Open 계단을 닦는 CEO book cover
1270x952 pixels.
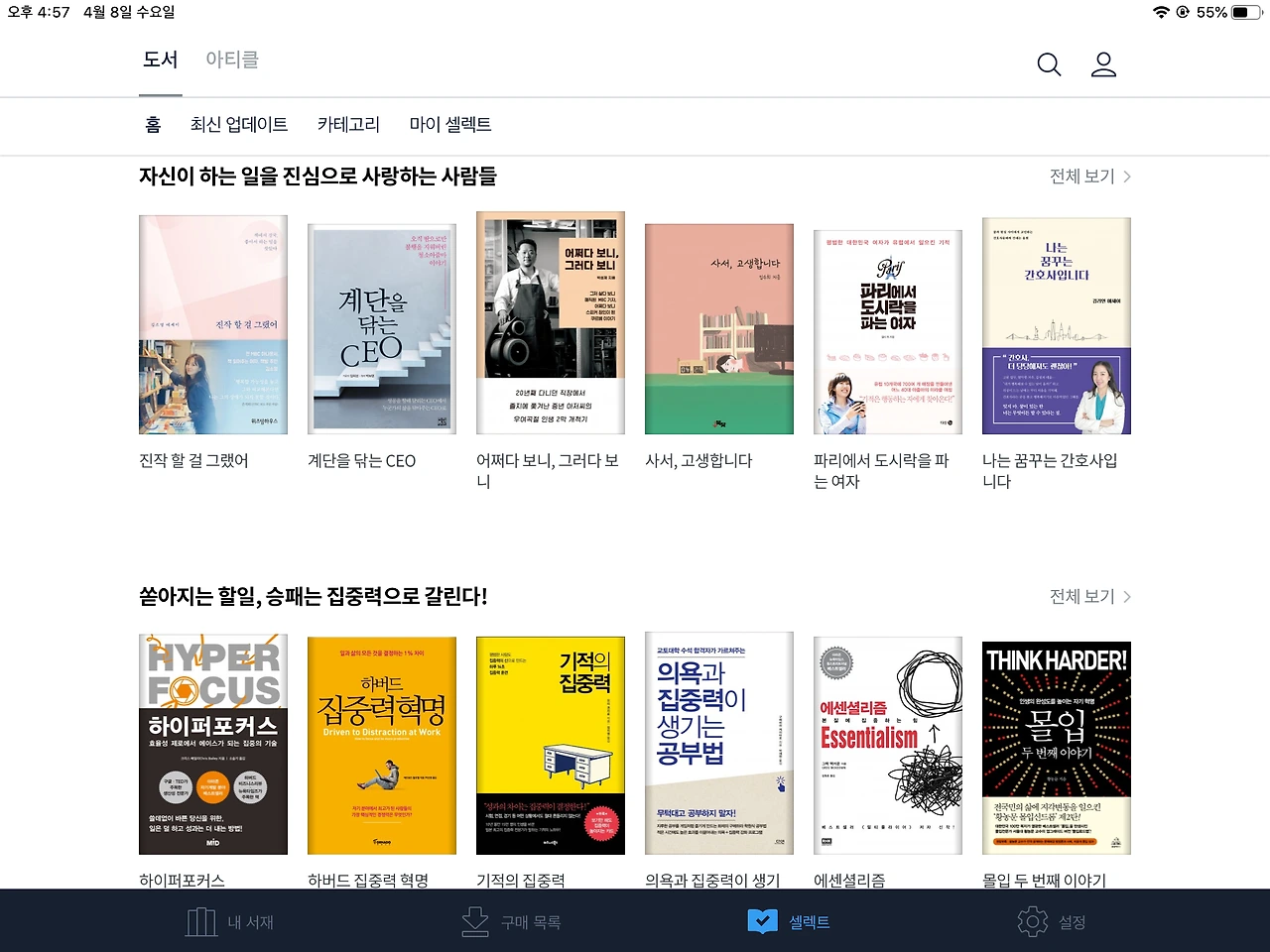(382, 329)
